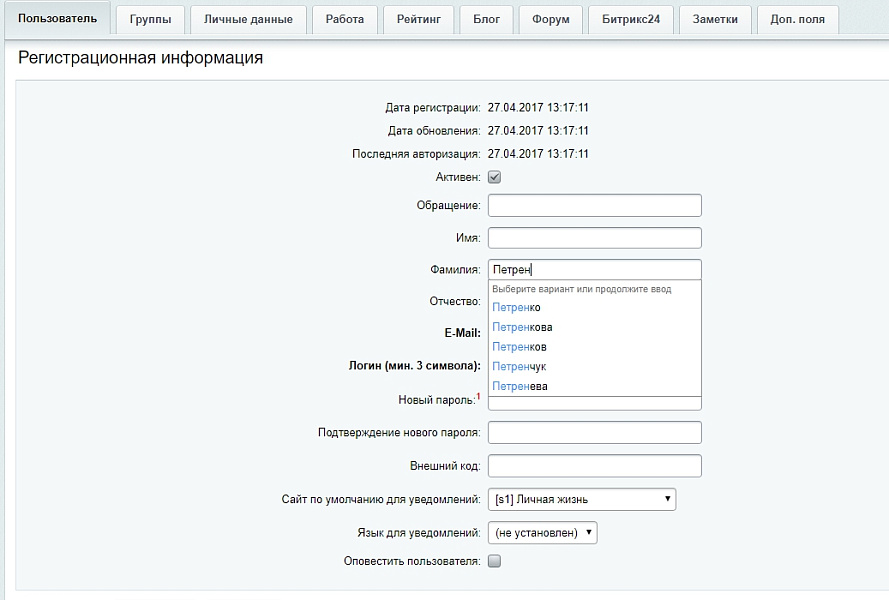Focus the Обращение input field
889x600 pixels.
tap(595, 205)
